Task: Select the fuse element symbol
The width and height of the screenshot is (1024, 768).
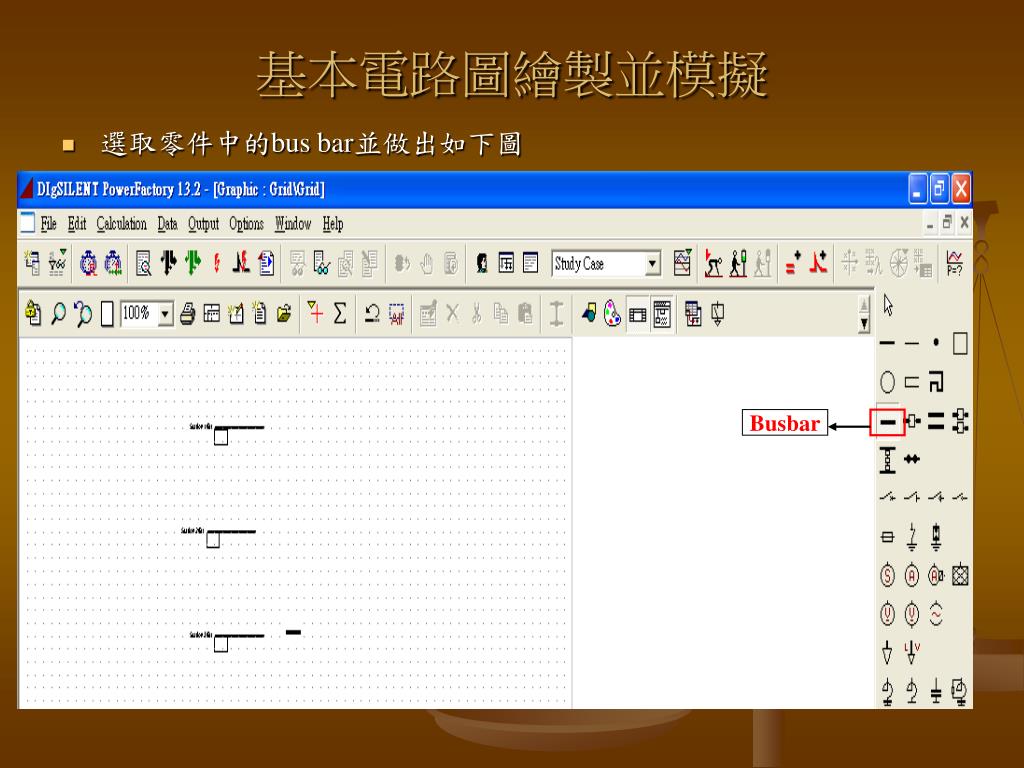Action: click(888, 537)
